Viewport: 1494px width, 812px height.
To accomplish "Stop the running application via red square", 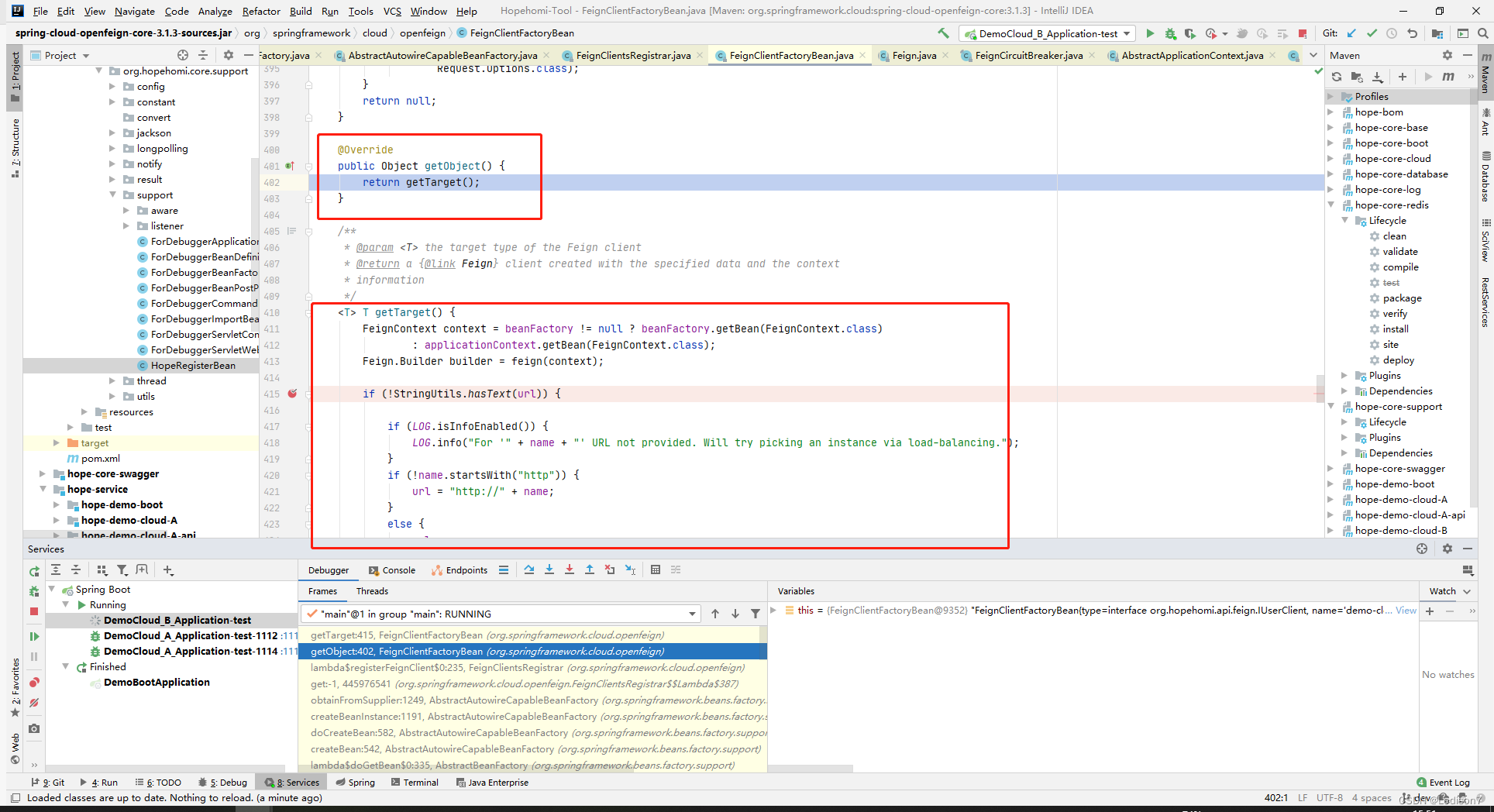I will pyautogui.click(x=1303, y=33).
